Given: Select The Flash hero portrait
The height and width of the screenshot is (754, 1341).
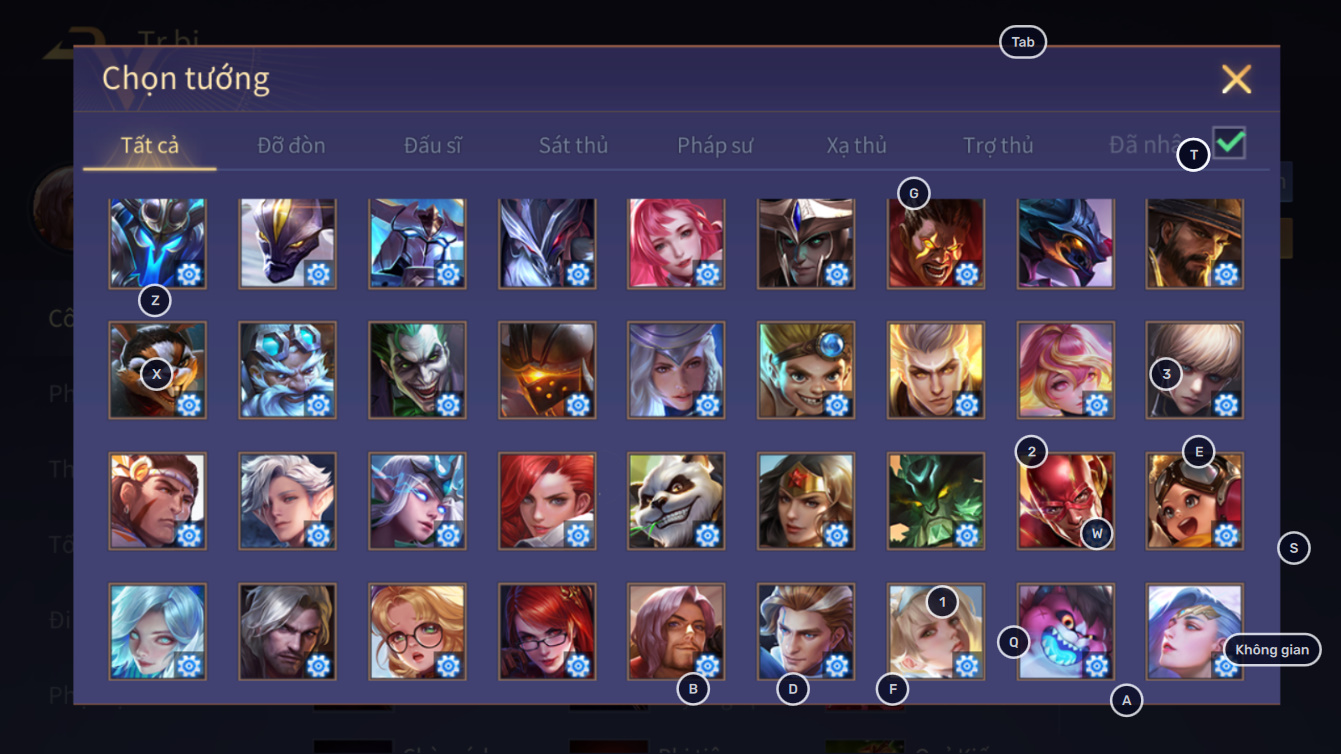Looking at the screenshot, I should click(1066, 501).
